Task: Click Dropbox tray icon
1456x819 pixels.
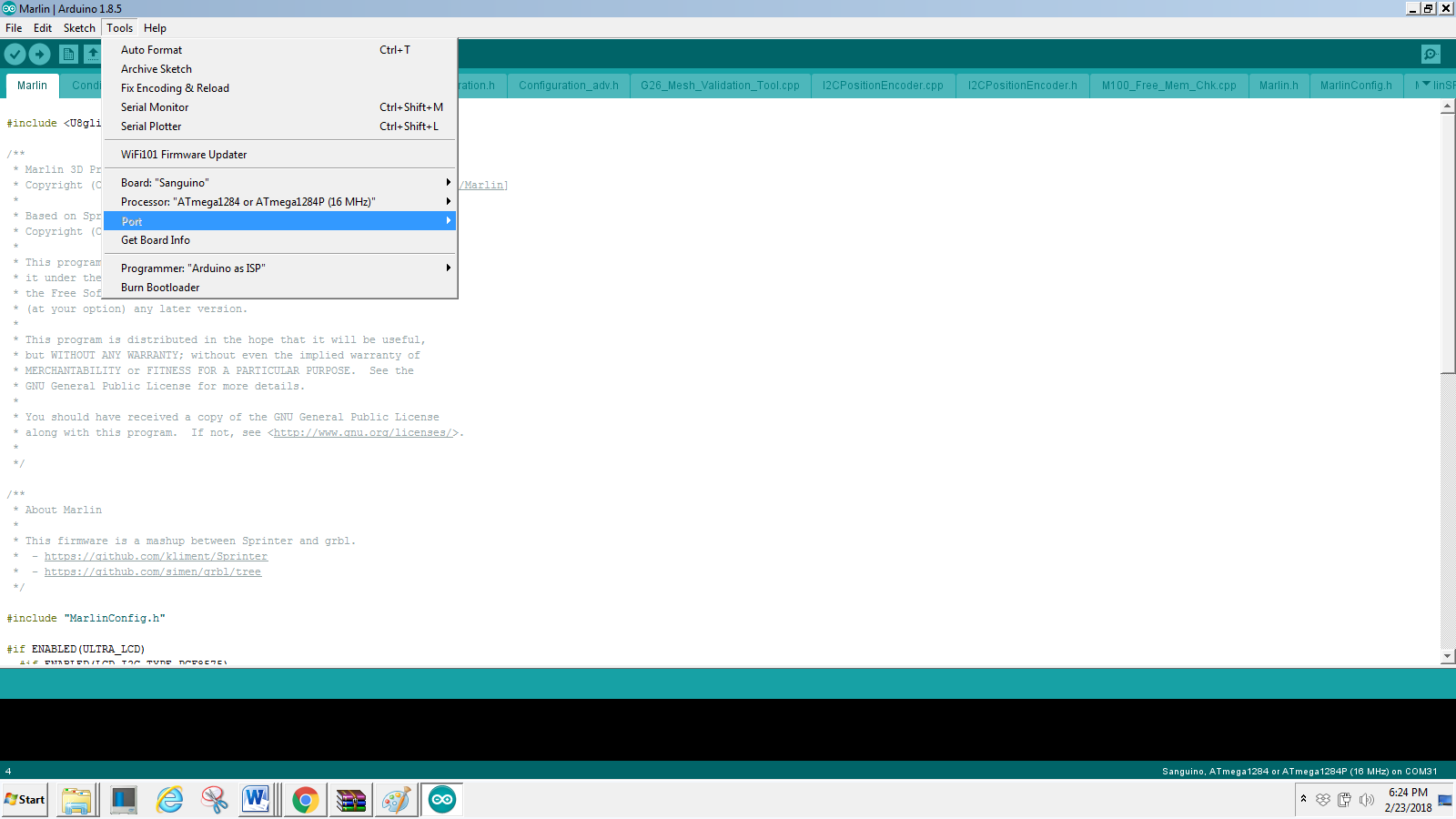Action: click(x=1323, y=800)
